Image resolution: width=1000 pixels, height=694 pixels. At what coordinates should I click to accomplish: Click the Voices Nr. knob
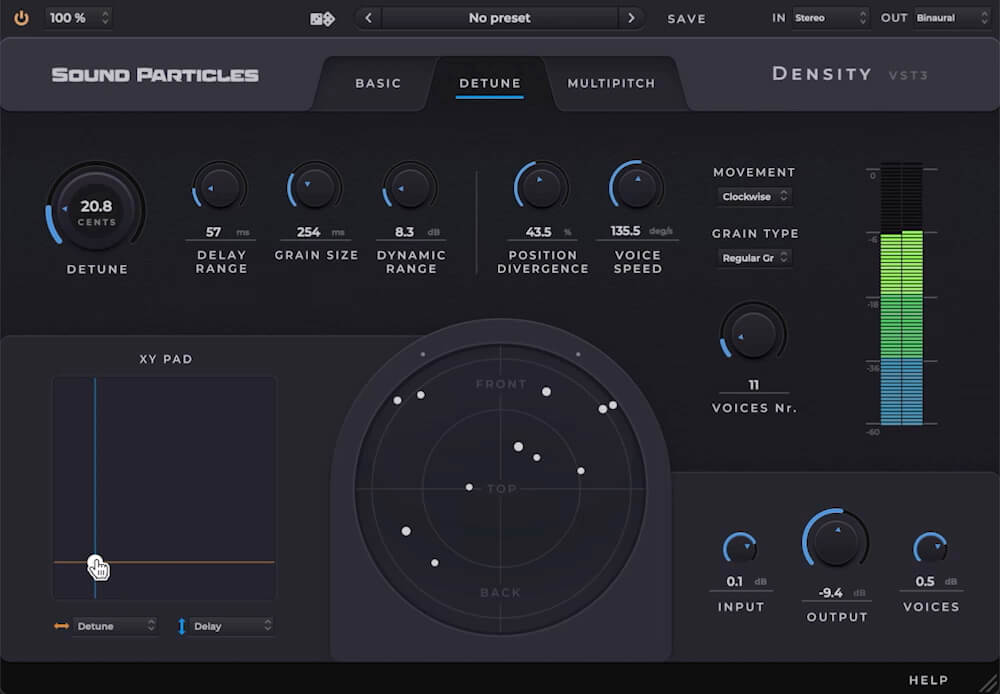(x=753, y=334)
